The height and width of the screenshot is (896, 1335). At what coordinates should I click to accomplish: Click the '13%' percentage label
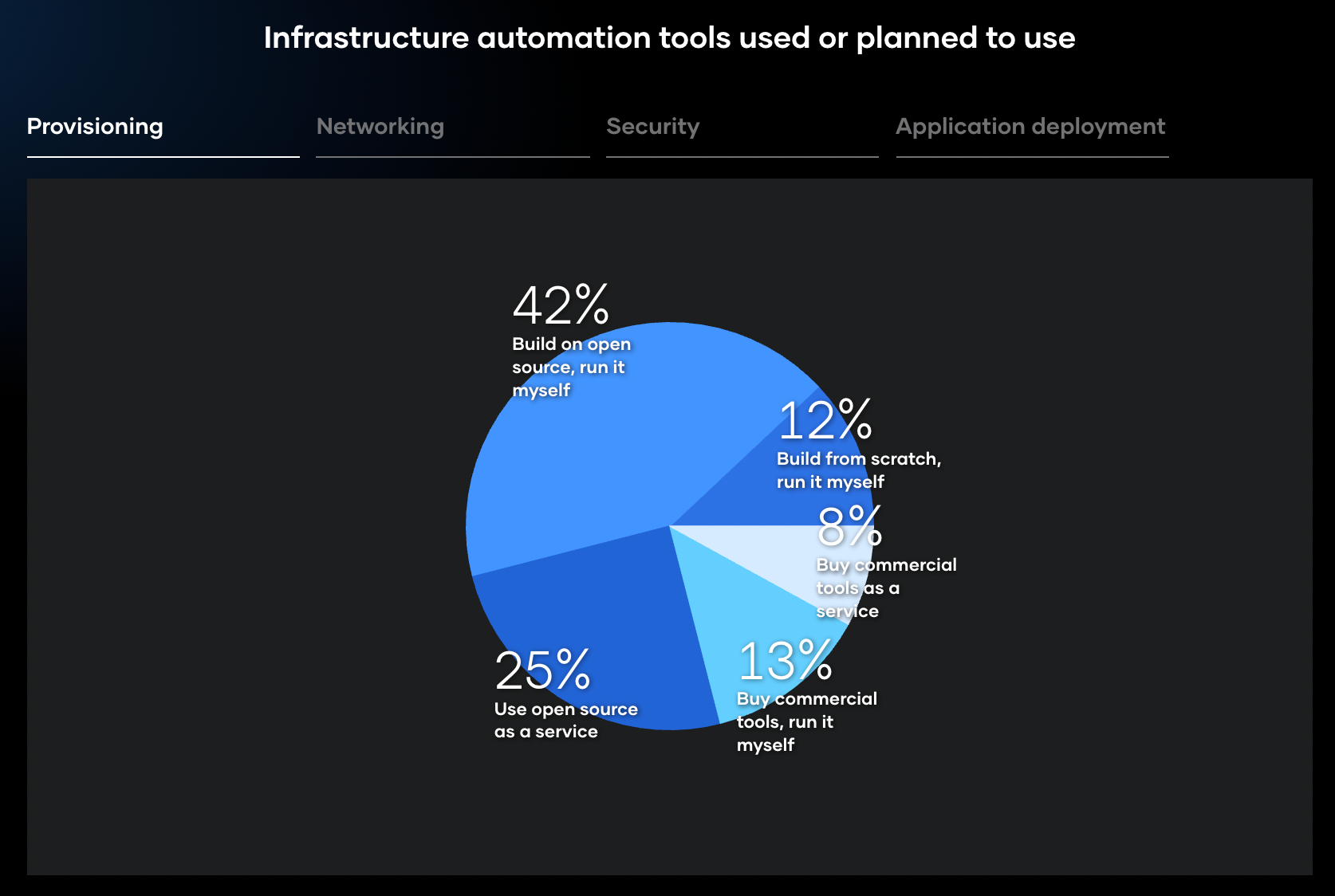[x=785, y=660]
